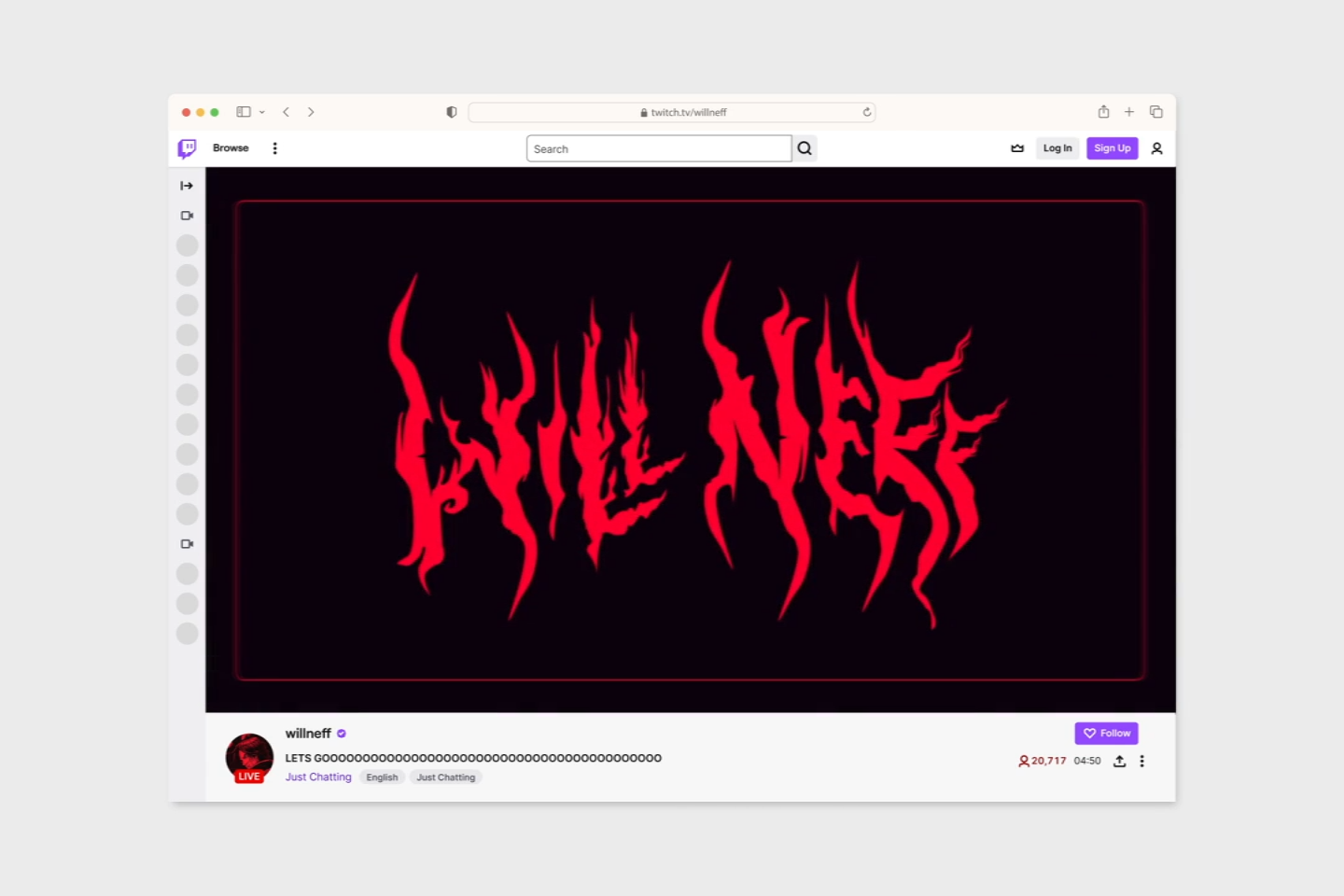This screenshot has width=1344, height=896.
Task: Click the top followed-channels camera icon
Action: pyautogui.click(x=187, y=216)
